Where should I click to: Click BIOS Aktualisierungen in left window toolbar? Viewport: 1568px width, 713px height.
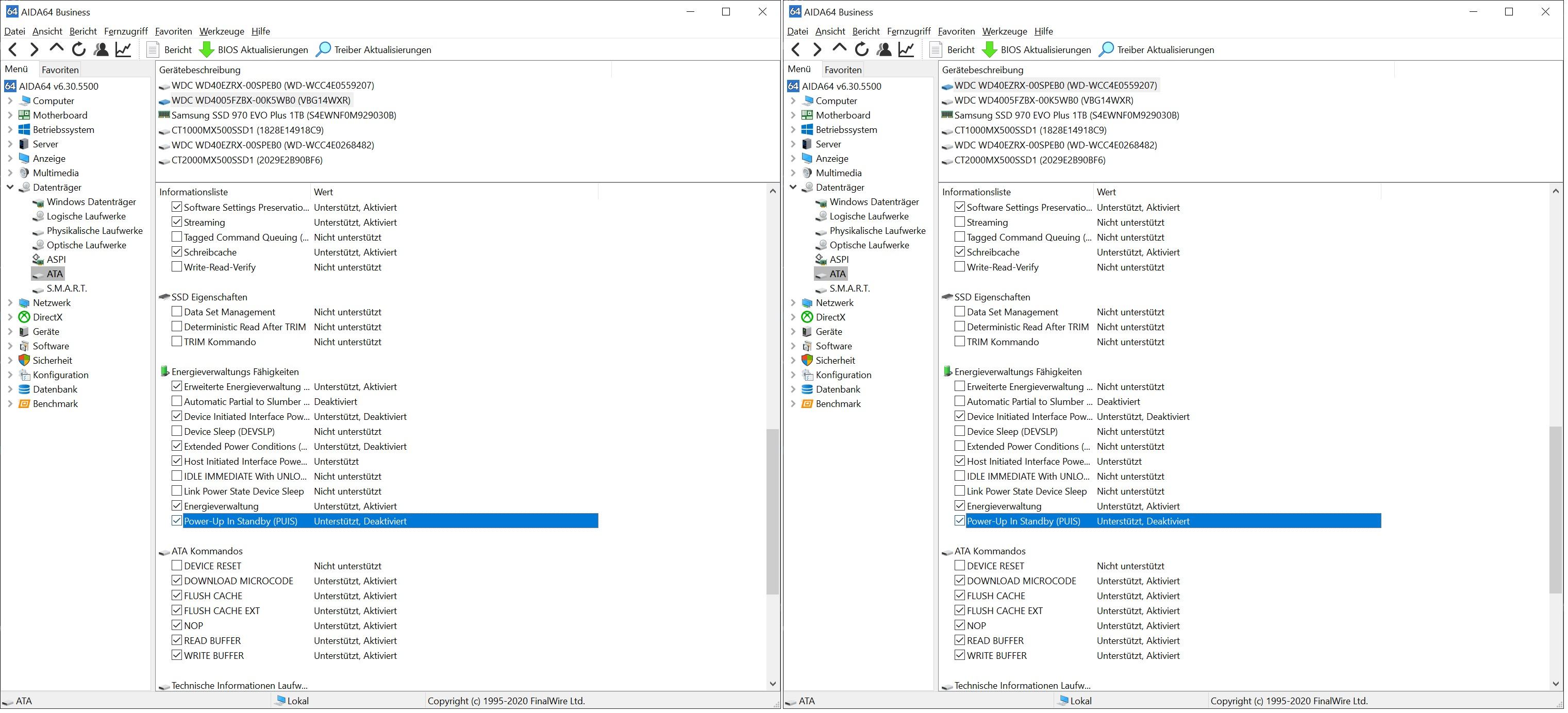(254, 50)
